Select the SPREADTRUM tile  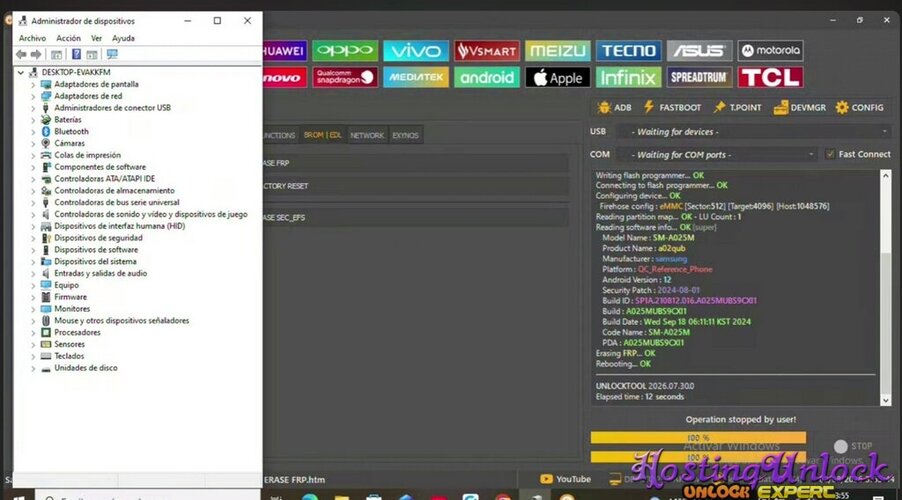[700, 77]
